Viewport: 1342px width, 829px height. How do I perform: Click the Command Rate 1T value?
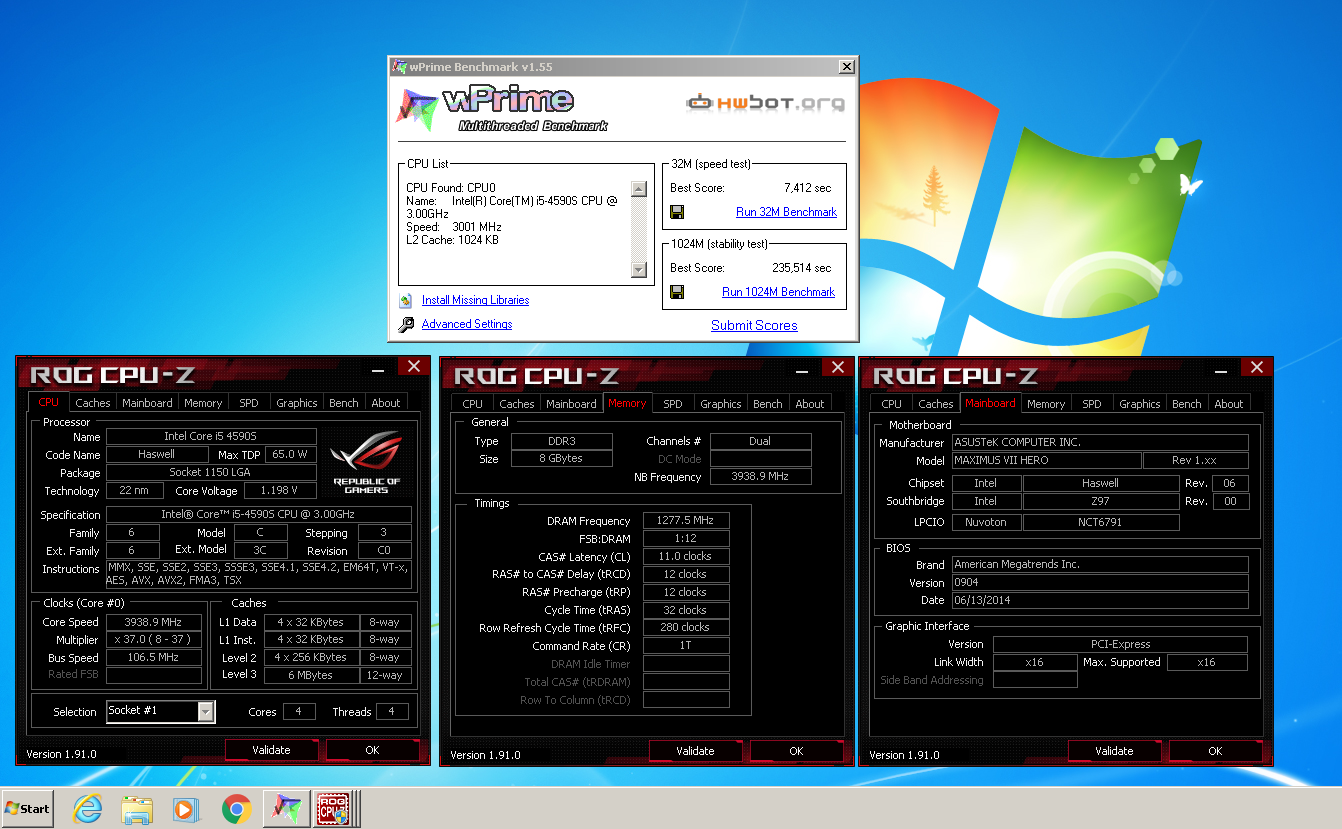686,646
